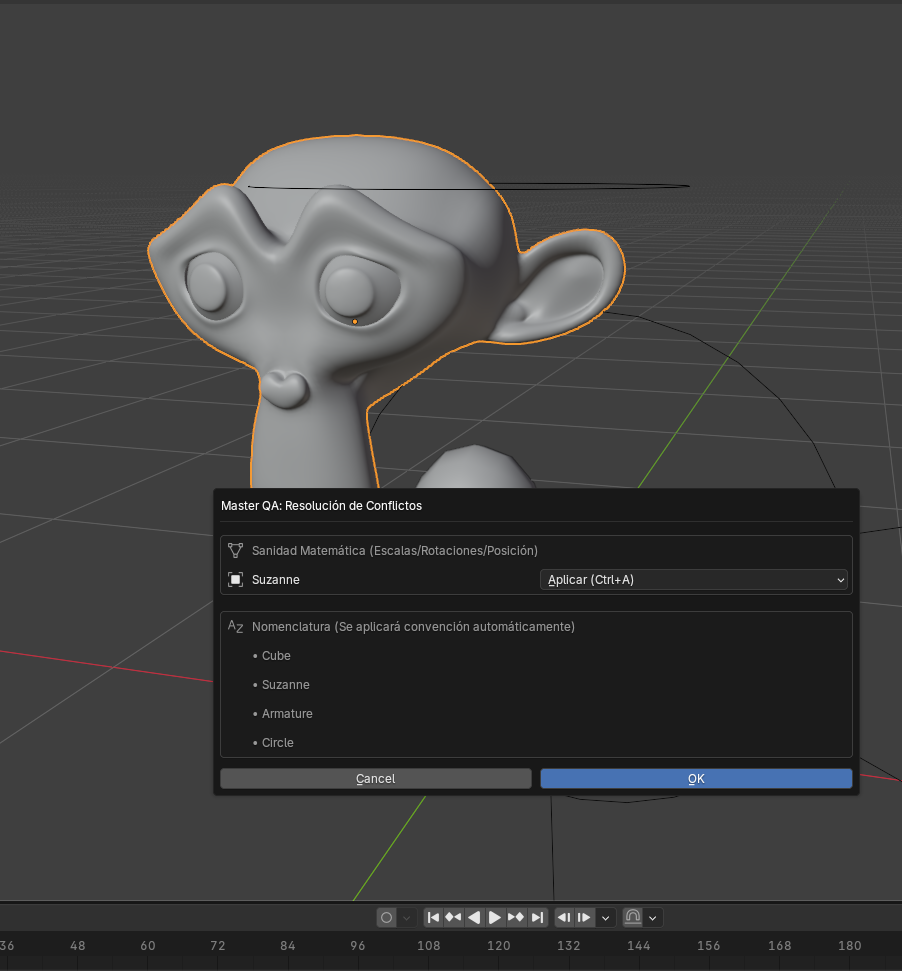Jump to the last frame of playback

537,917
